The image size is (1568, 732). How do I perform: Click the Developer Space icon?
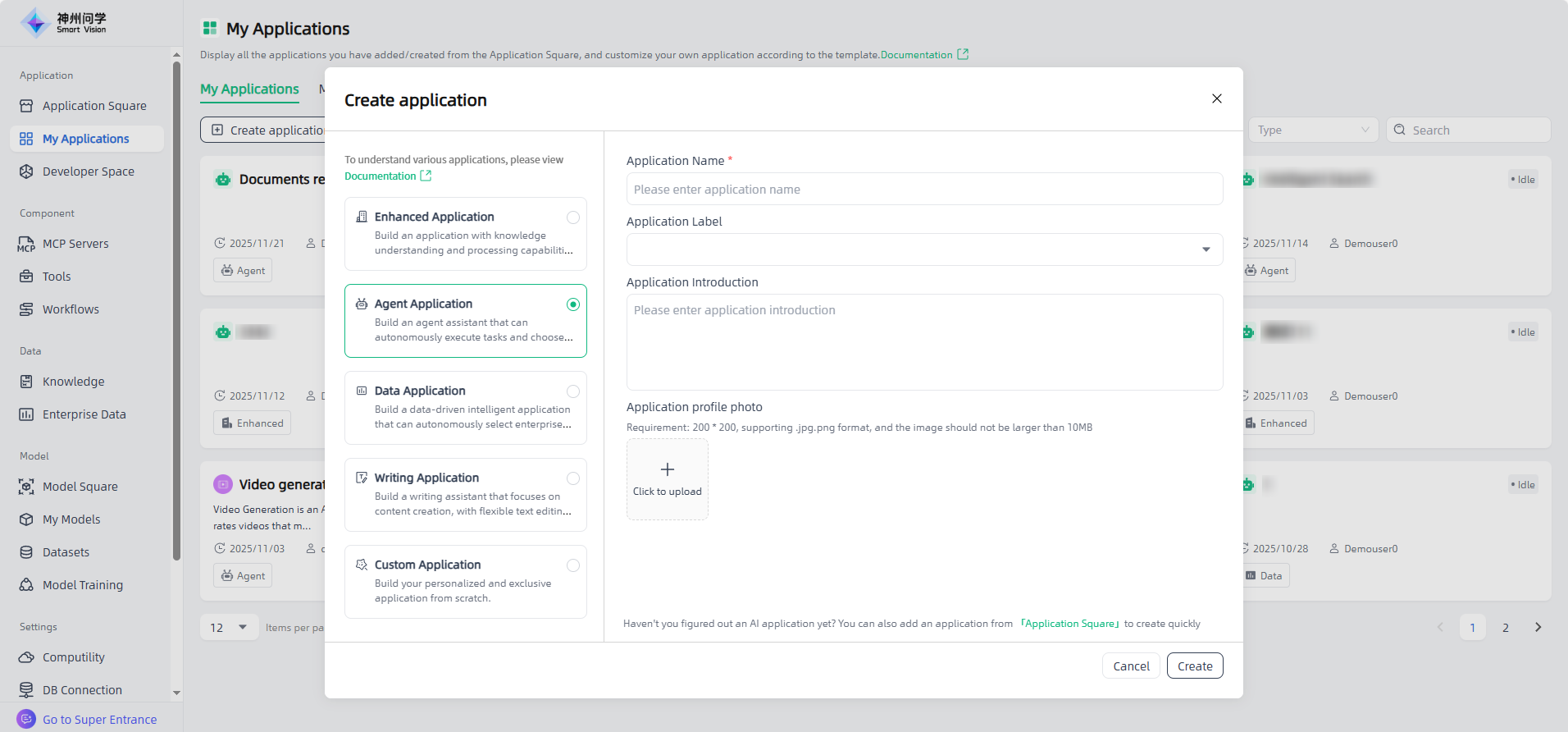pyautogui.click(x=26, y=172)
